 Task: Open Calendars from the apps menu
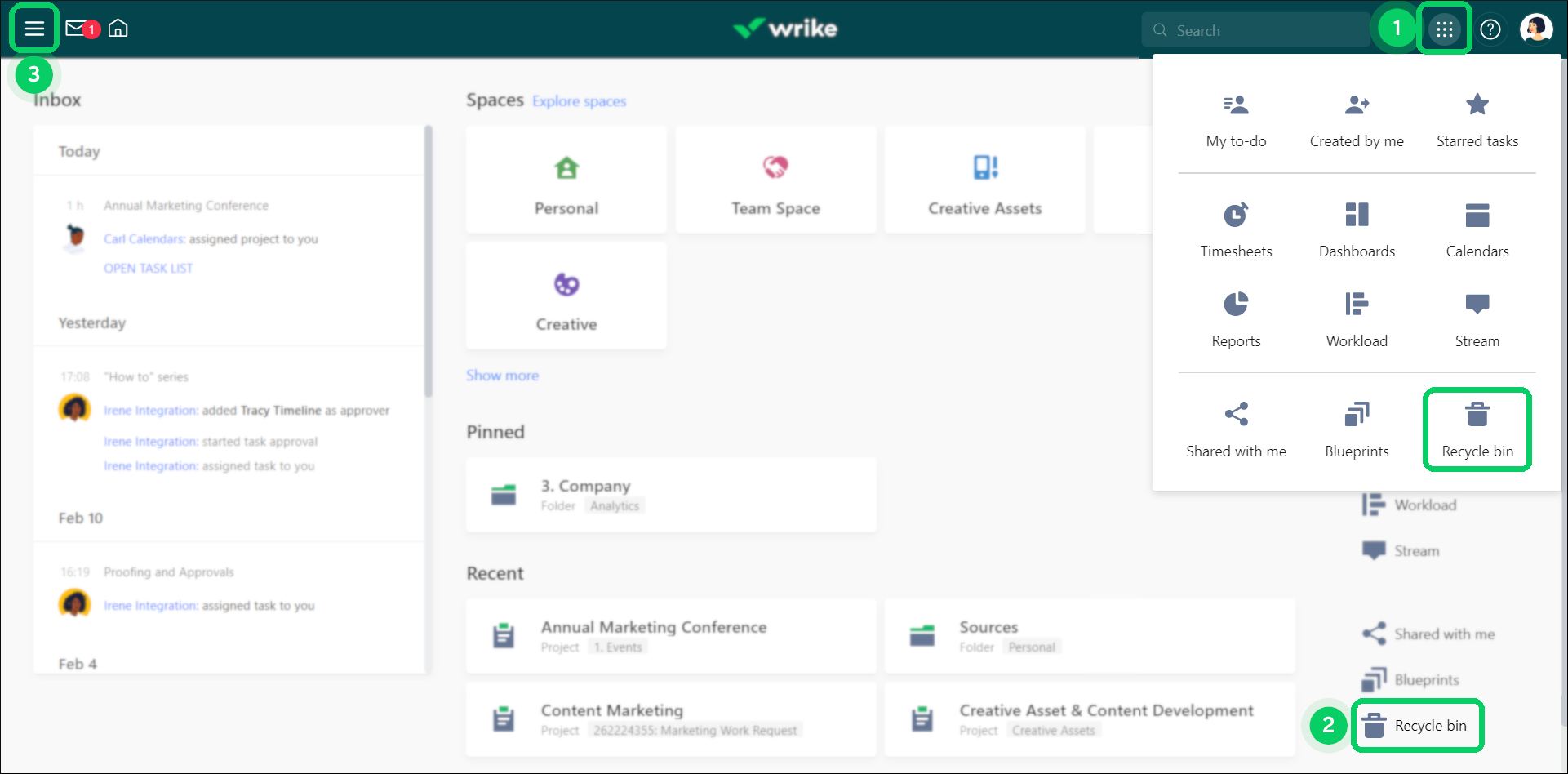(x=1477, y=229)
